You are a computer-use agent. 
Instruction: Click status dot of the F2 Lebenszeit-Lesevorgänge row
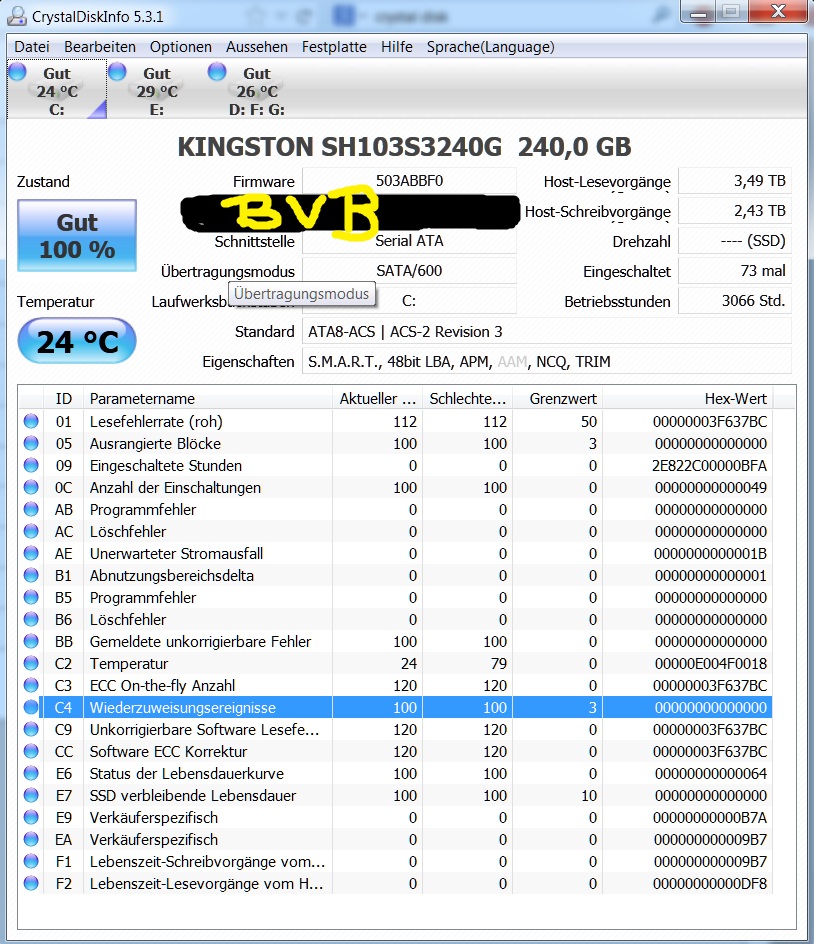(31, 883)
